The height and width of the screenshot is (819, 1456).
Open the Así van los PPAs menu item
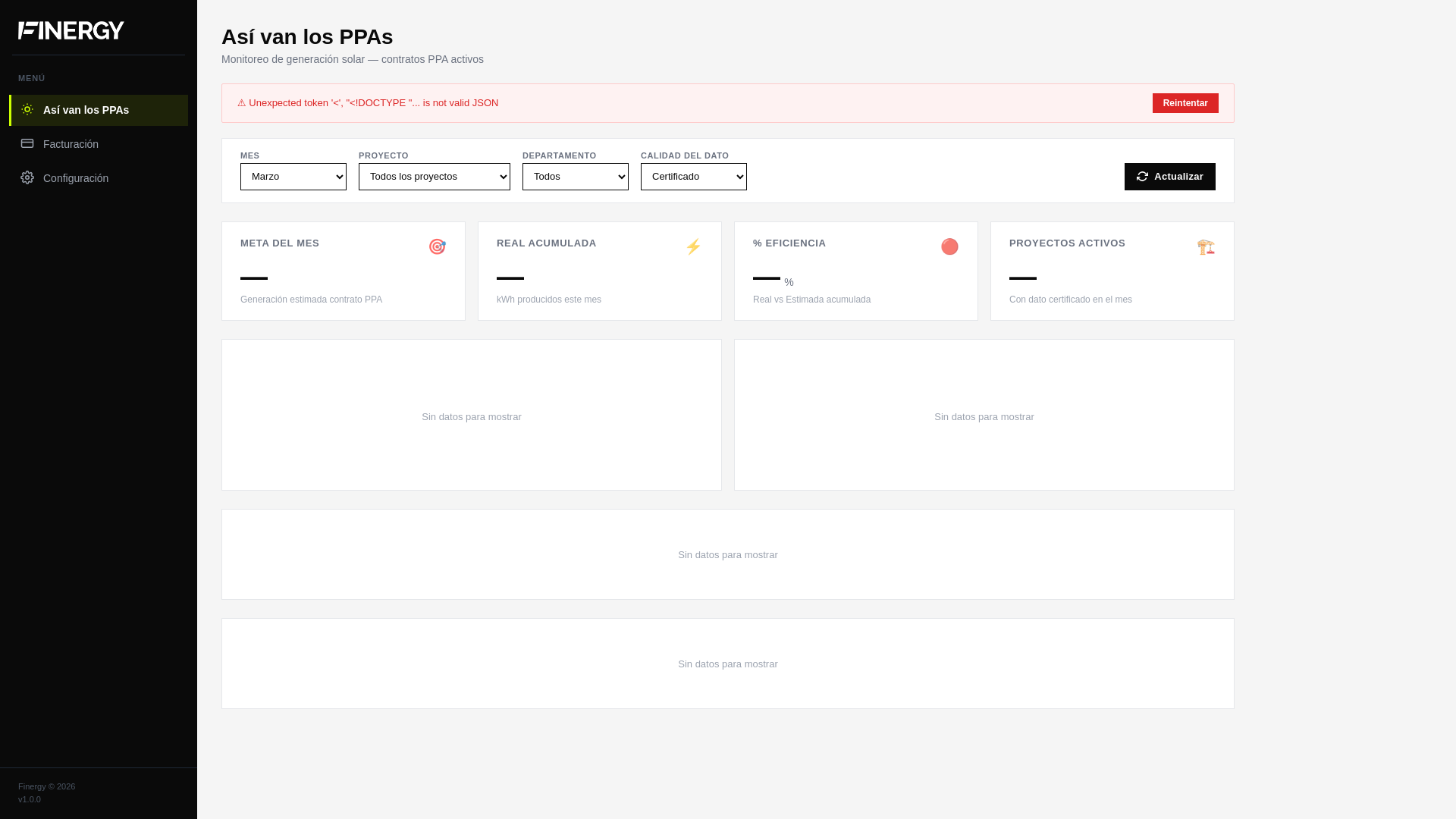coord(99,110)
